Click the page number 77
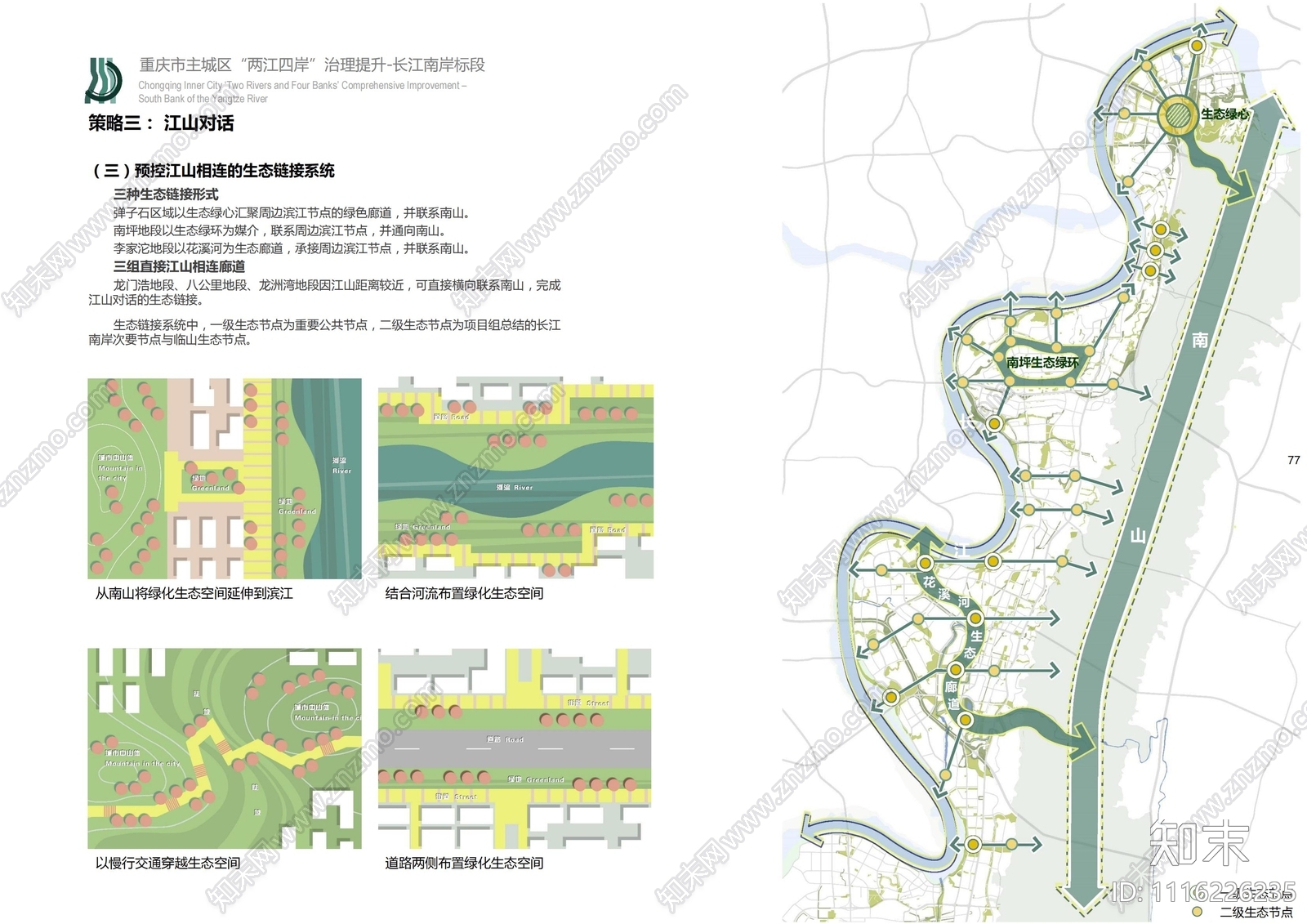 click(1293, 460)
